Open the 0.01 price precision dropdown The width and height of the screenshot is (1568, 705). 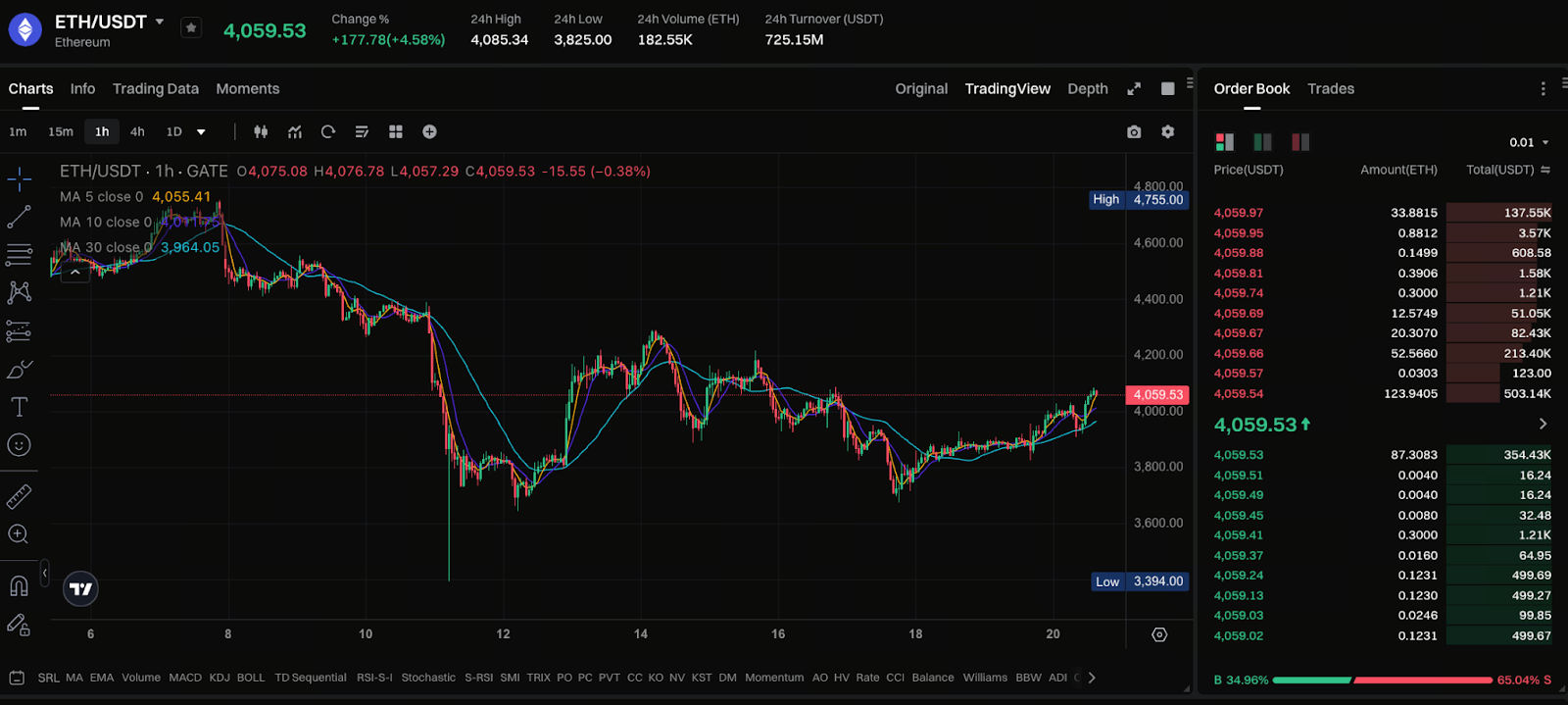[1530, 142]
